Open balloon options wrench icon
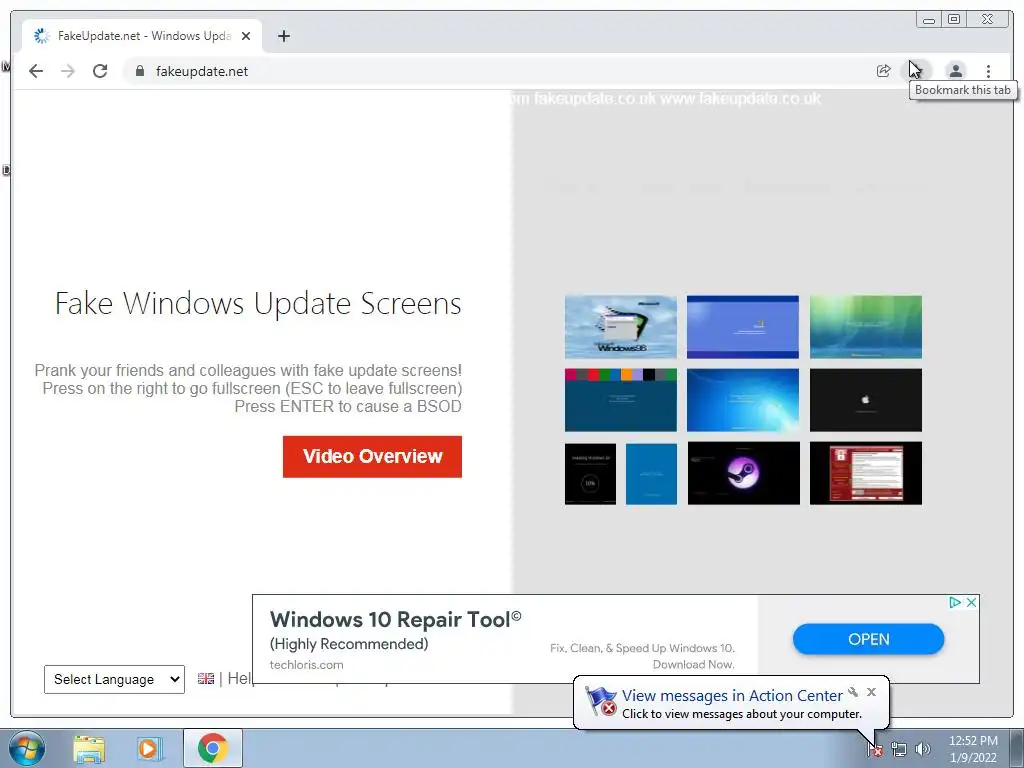This screenshot has width=1024, height=768. click(x=853, y=692)
